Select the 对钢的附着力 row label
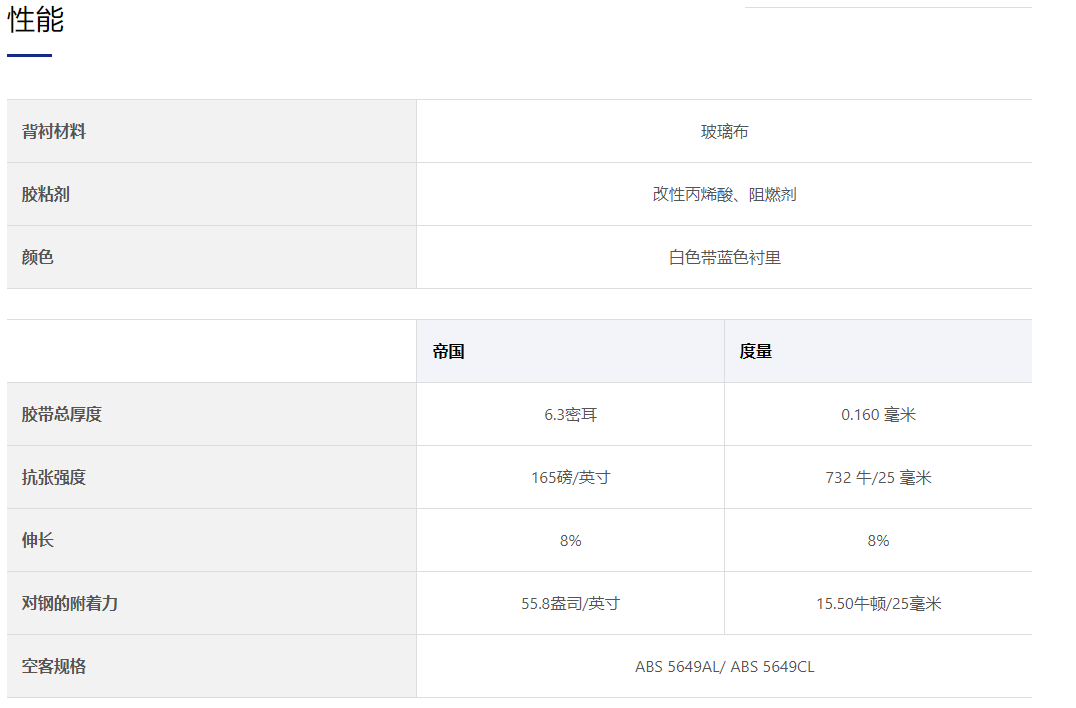This screenshot has width=1076, height=708. pyautogui.click(x=70, y=604)
